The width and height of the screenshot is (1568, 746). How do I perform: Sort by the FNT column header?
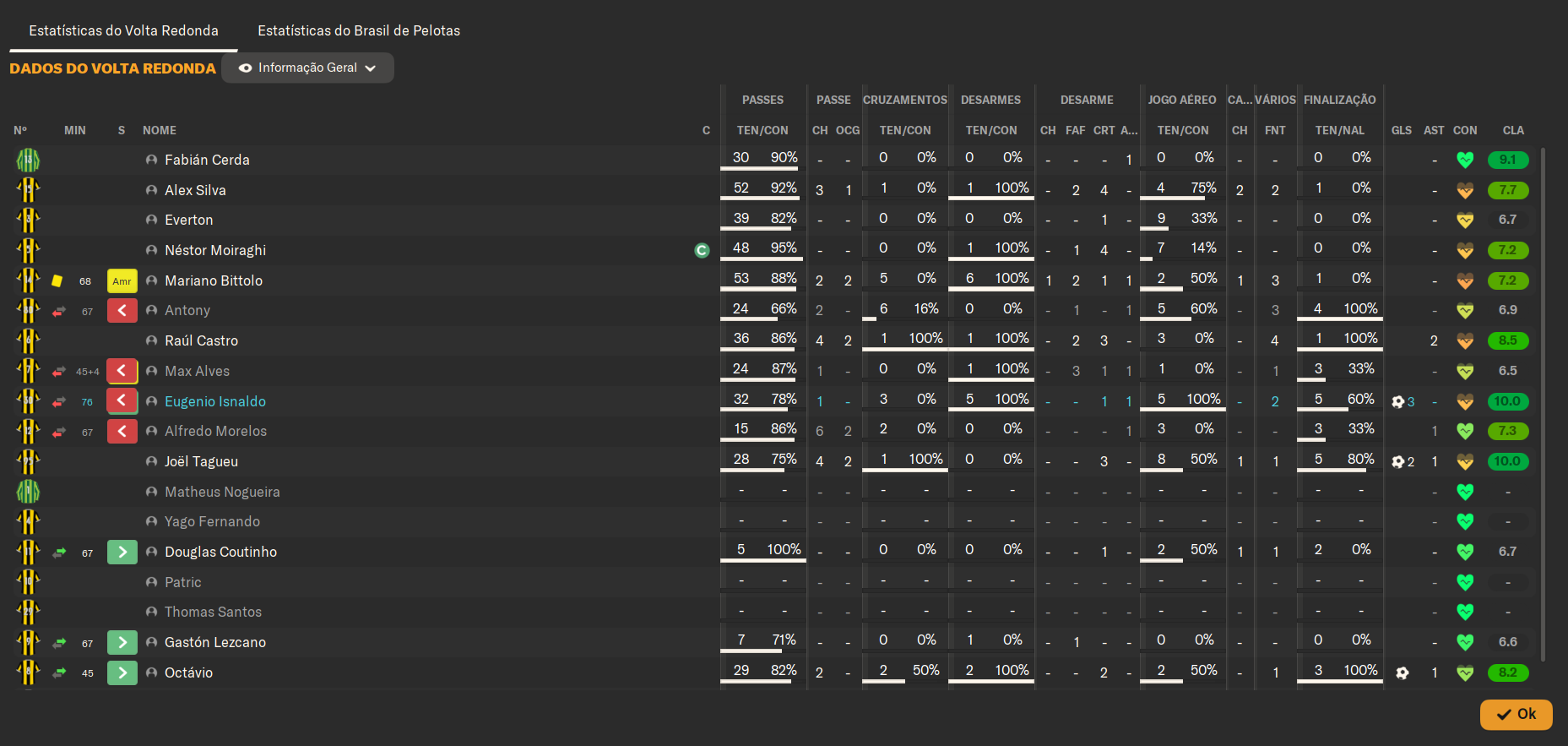pyautogui.click(x=1275, y=130)
